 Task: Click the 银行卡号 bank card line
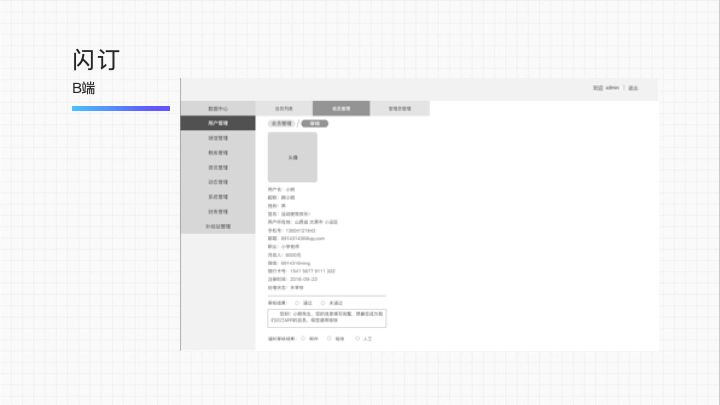(302, 271)
